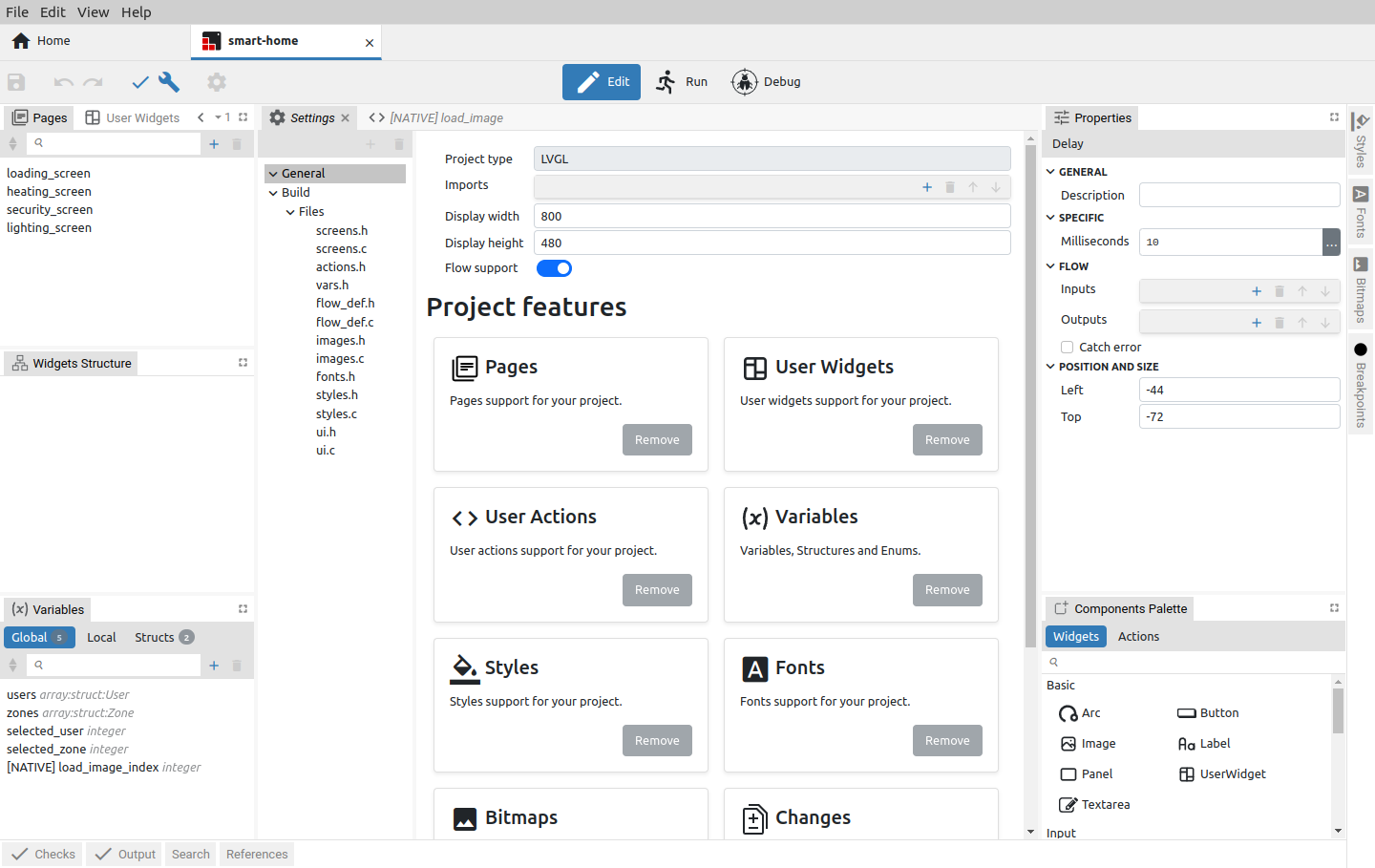Click the Build wrench icon

[169, 82]
